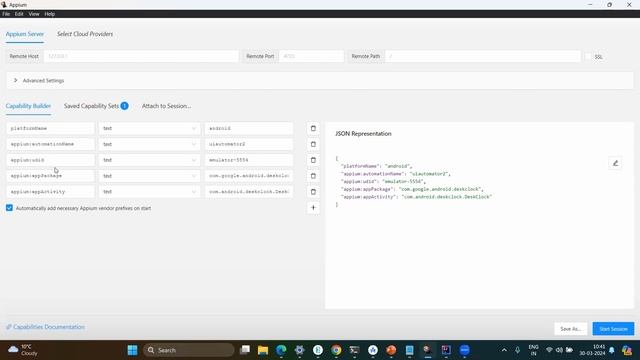Open the Help menu
The height and width of the screenshot is (360, 640).
coord(50,14)
